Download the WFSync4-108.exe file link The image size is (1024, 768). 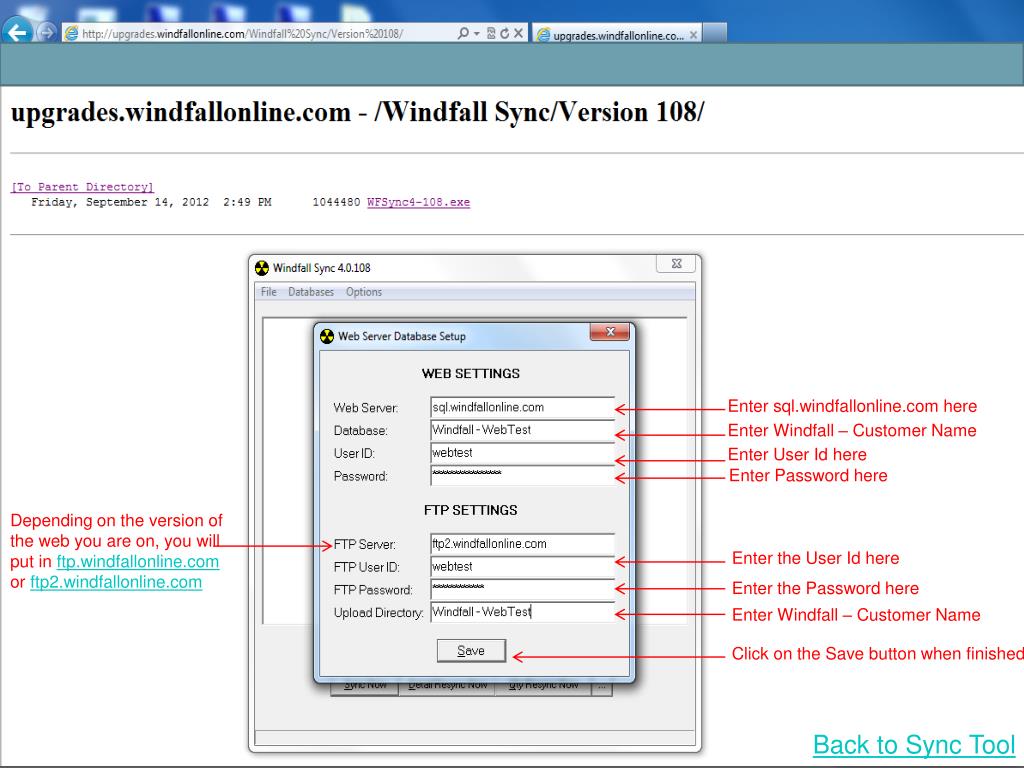pyautogui.click(x=418, y=202)
